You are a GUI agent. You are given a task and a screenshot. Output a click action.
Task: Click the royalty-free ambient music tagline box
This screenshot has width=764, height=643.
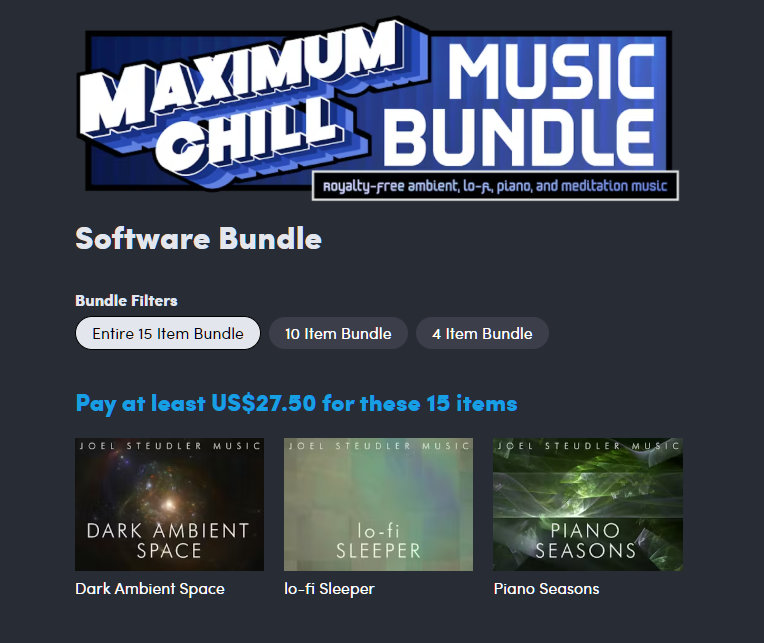point(495,186)
